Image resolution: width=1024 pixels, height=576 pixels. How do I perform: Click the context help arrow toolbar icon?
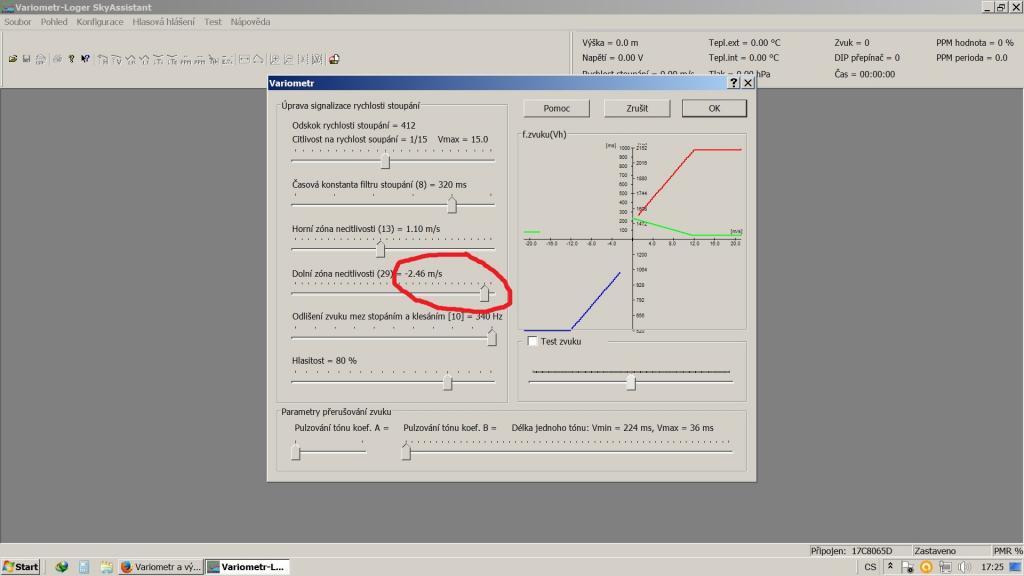(x=85, y=59)
